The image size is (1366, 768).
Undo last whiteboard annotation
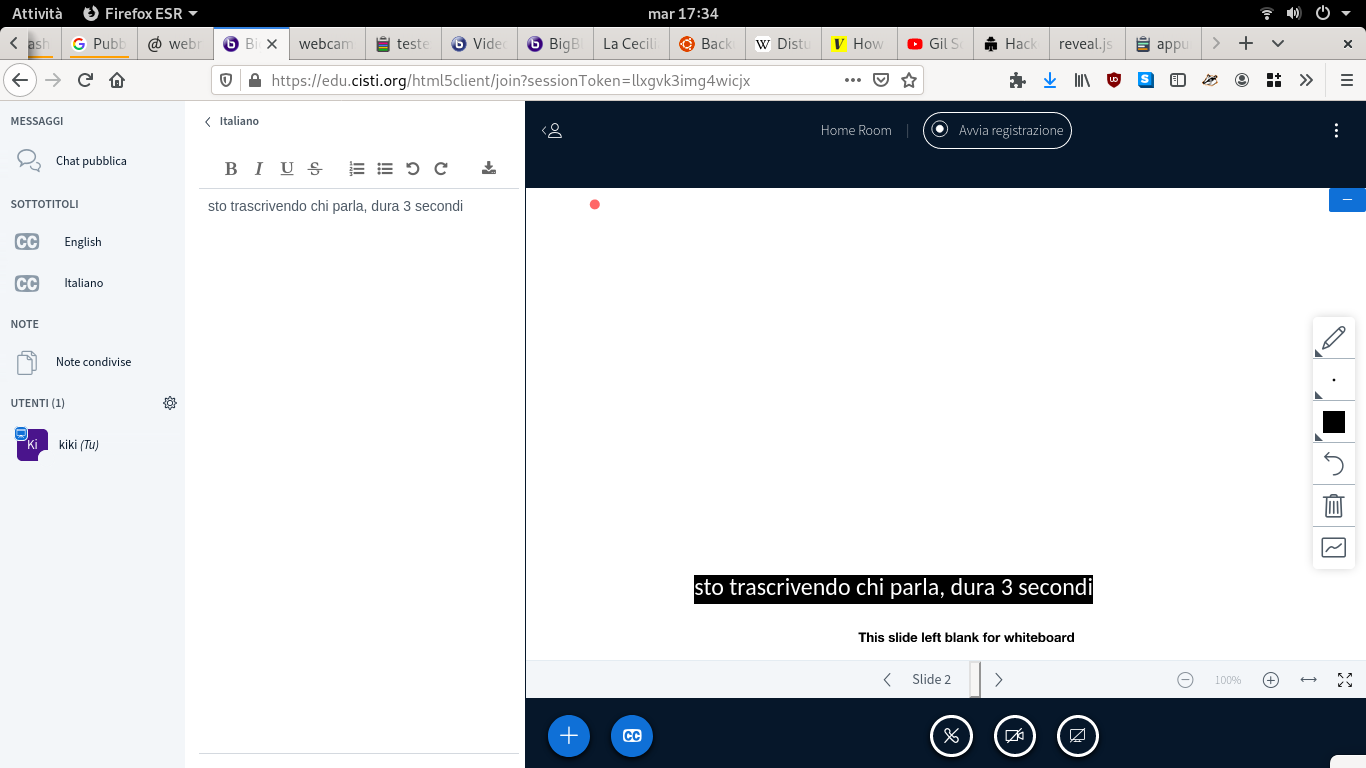click(x=1334, y=464)
